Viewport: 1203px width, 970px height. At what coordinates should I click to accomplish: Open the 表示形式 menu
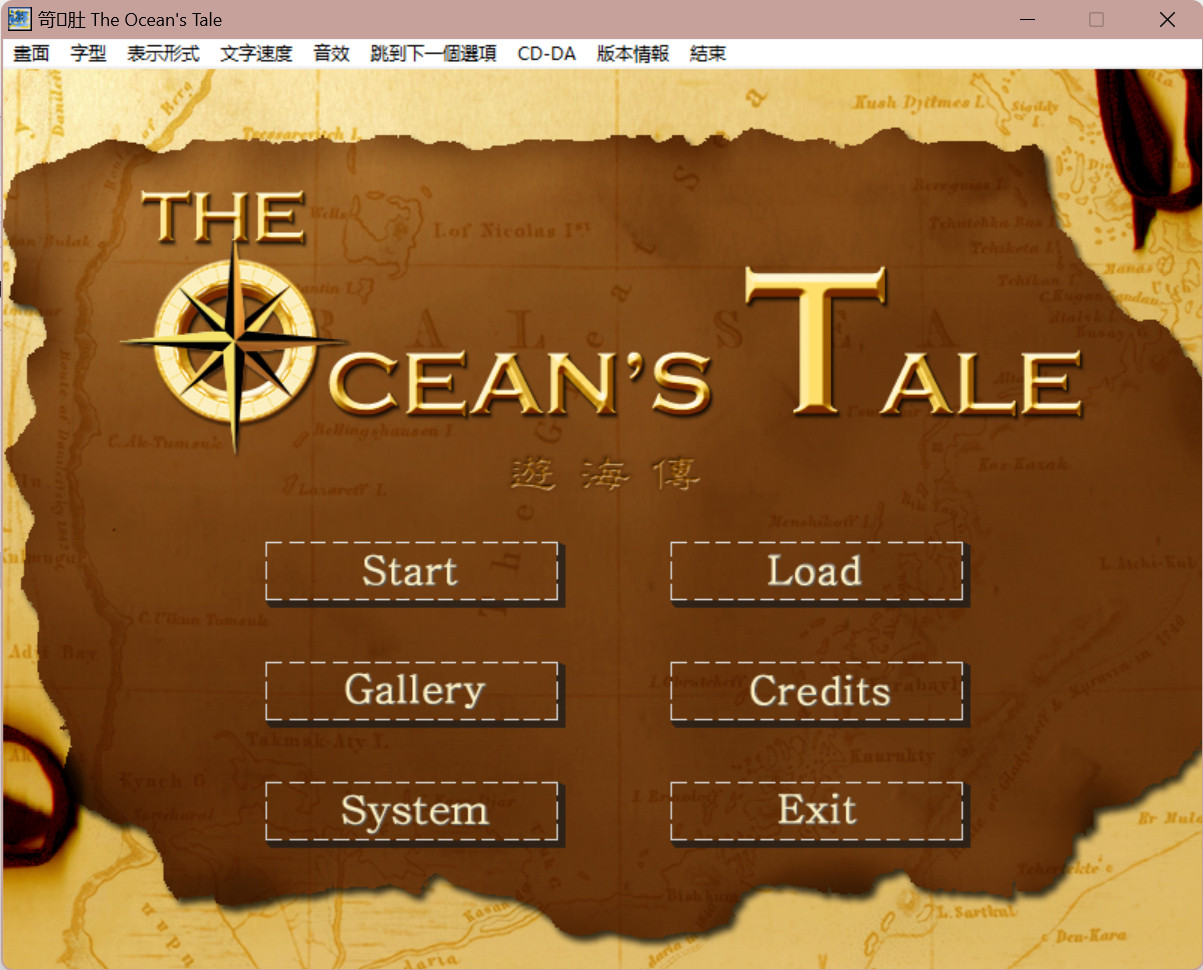163,54
